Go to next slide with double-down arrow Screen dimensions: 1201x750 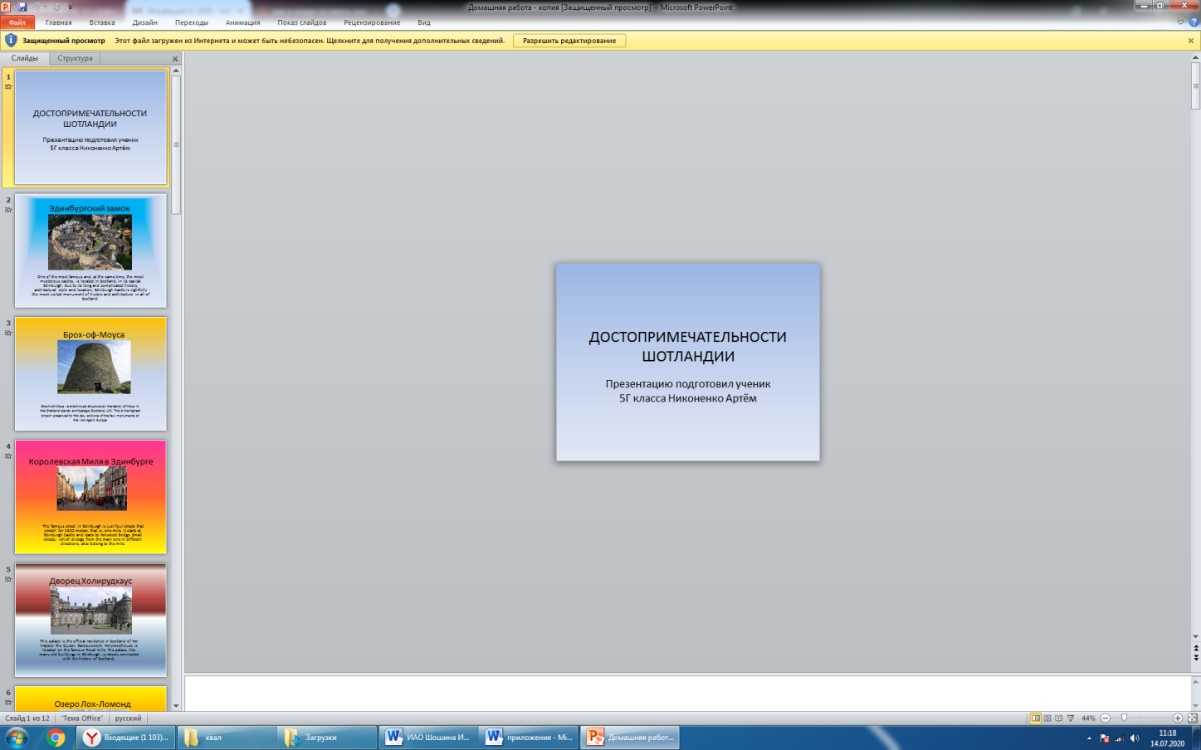pos(1195,659)
